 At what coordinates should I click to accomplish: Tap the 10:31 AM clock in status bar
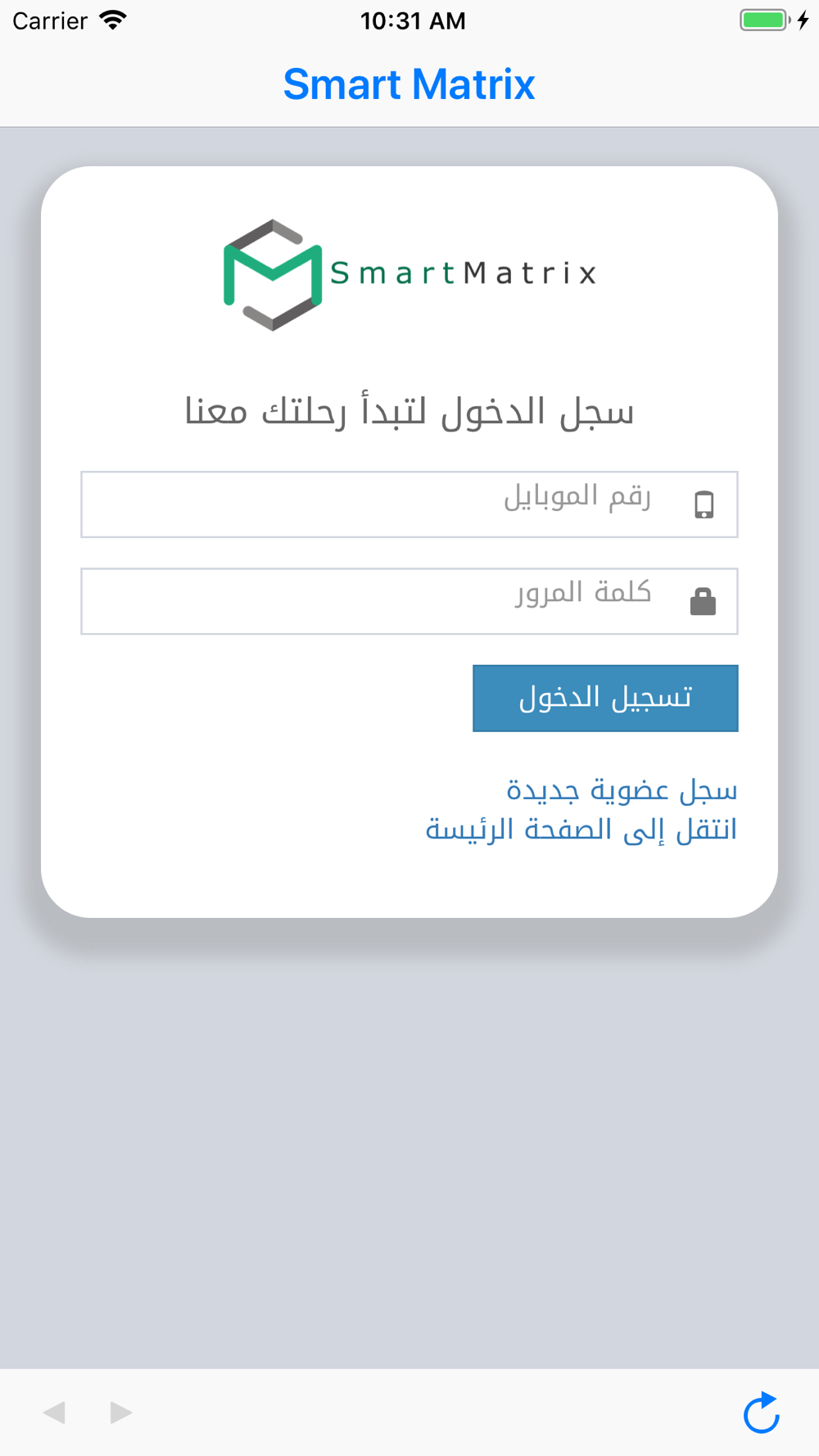(x=413, y=20)
